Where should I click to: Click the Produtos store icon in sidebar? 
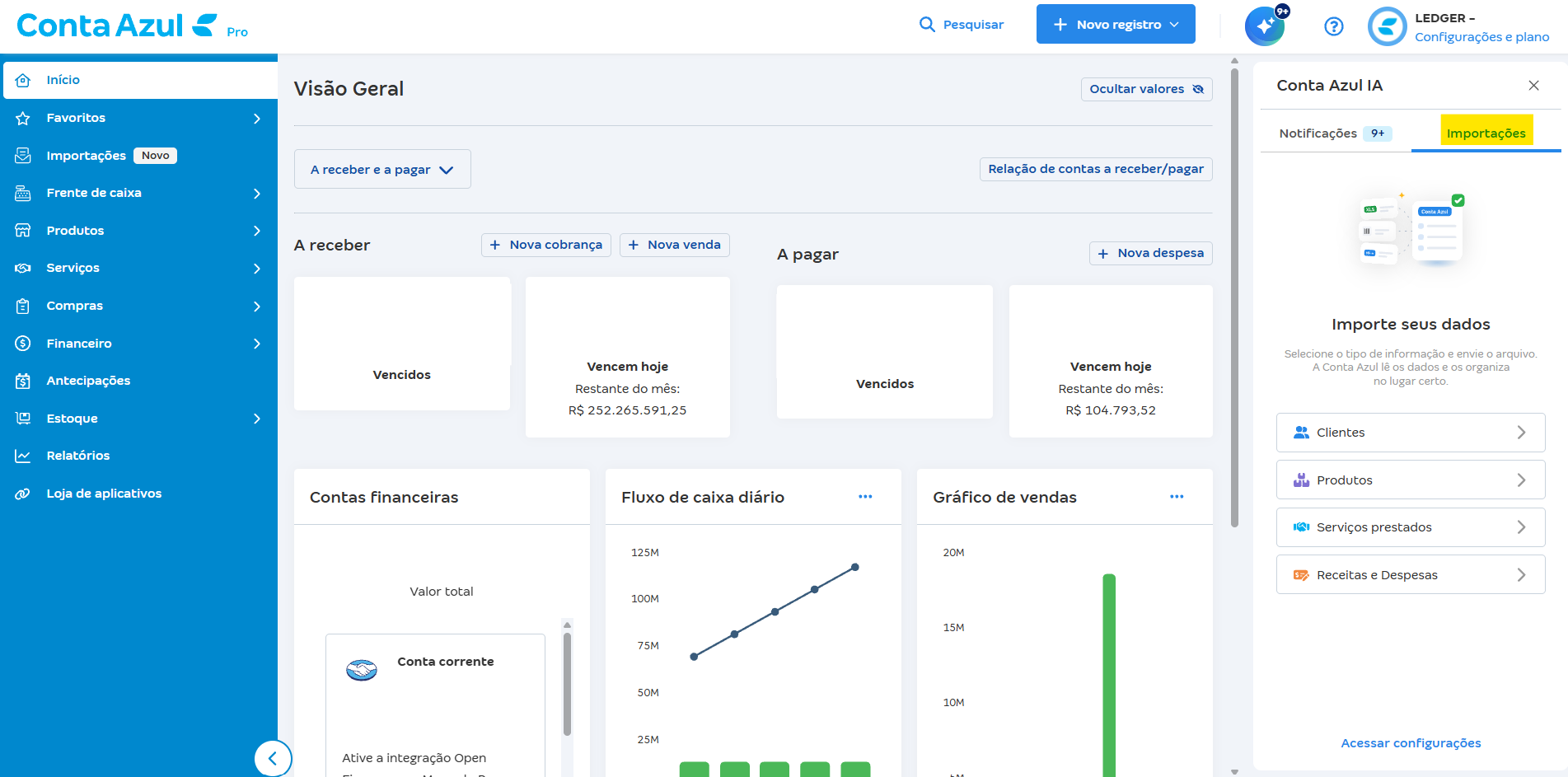click(x=23, y=231)
